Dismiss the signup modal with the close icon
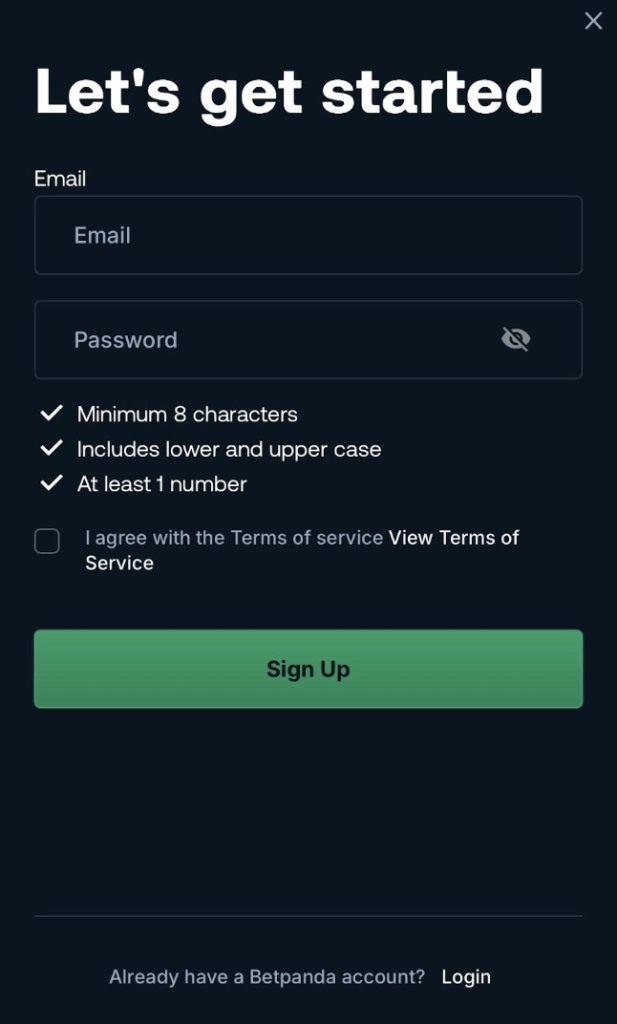 pos(593,20)
